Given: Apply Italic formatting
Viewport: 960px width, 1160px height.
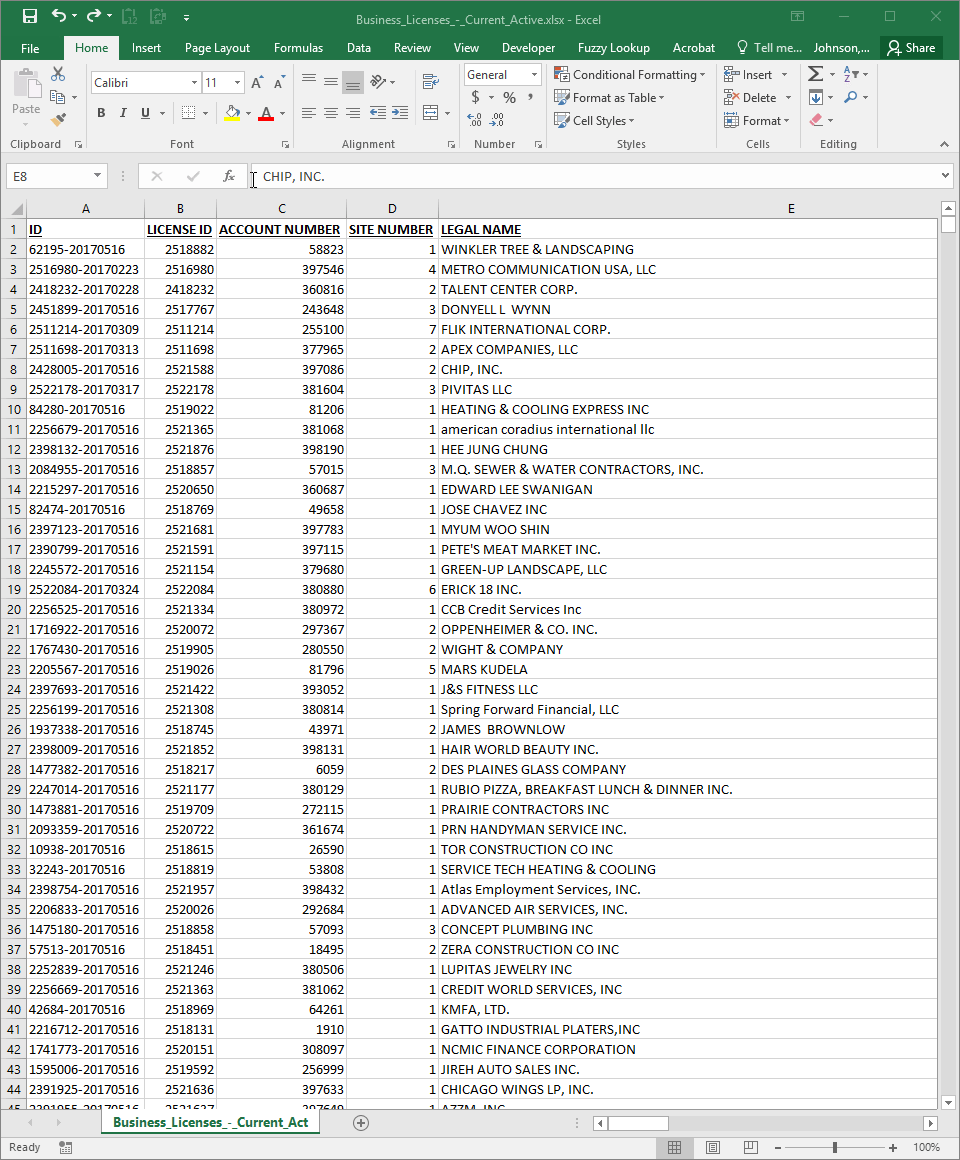Looking at the screenshot, I should [123, 113].
